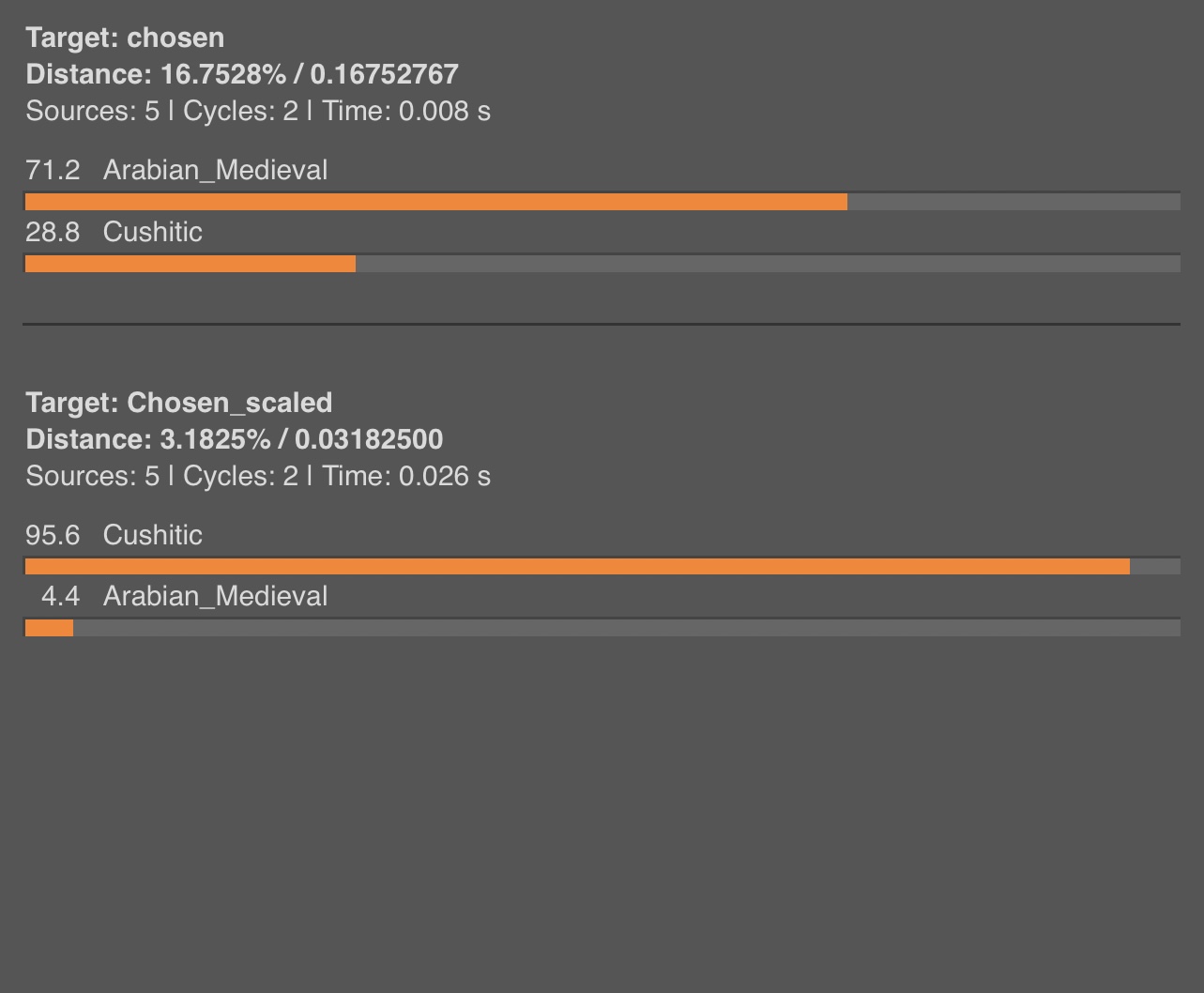Select Arabian_Medieval label with 71.2 share

click(215, 170)
